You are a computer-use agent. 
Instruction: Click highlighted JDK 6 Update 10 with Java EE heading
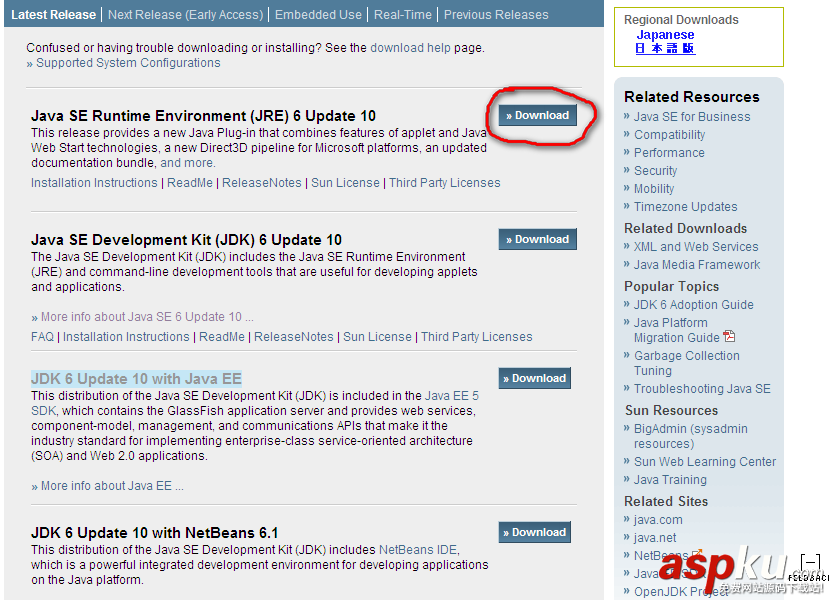(x=136, y=379)
